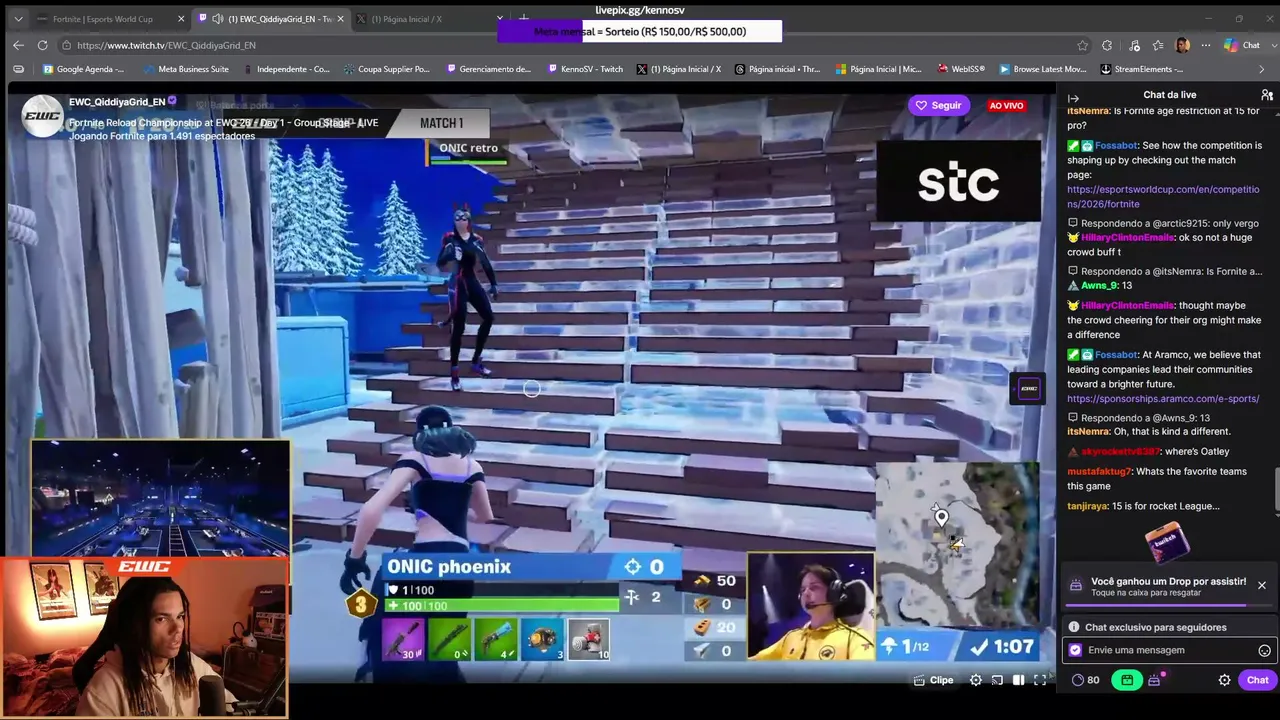Open a new browser tab

[x=523, y=19]
